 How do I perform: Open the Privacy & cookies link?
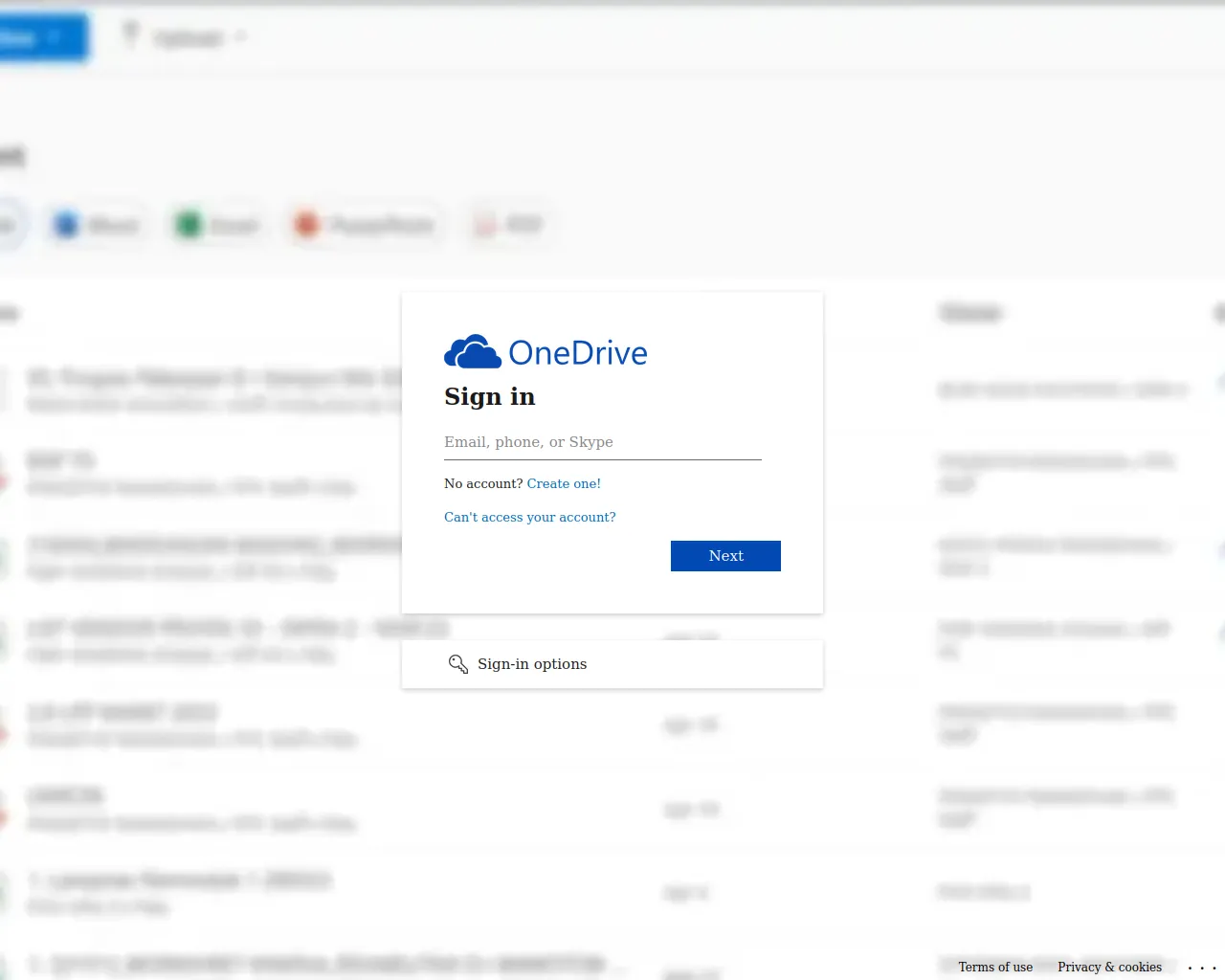[1109, 968]
